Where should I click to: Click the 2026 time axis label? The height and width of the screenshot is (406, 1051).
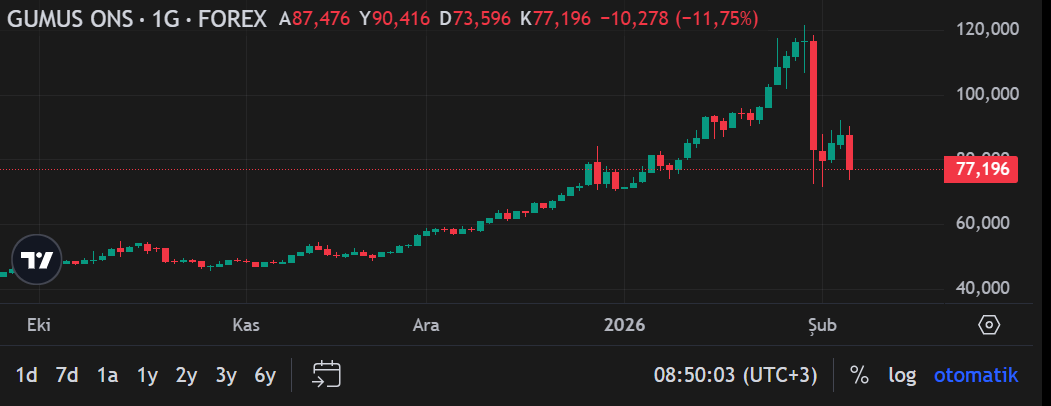point(623,325)
